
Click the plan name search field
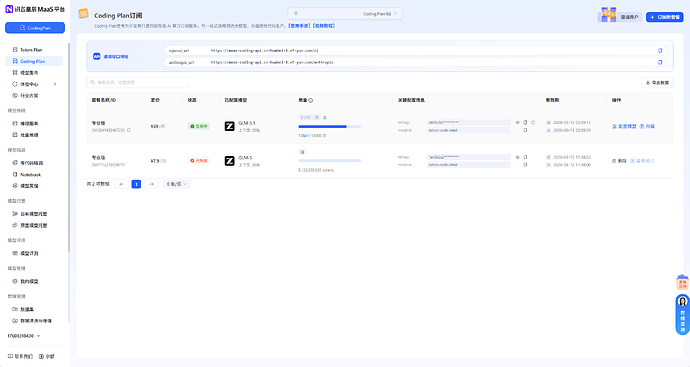click(x=137, y=82)
